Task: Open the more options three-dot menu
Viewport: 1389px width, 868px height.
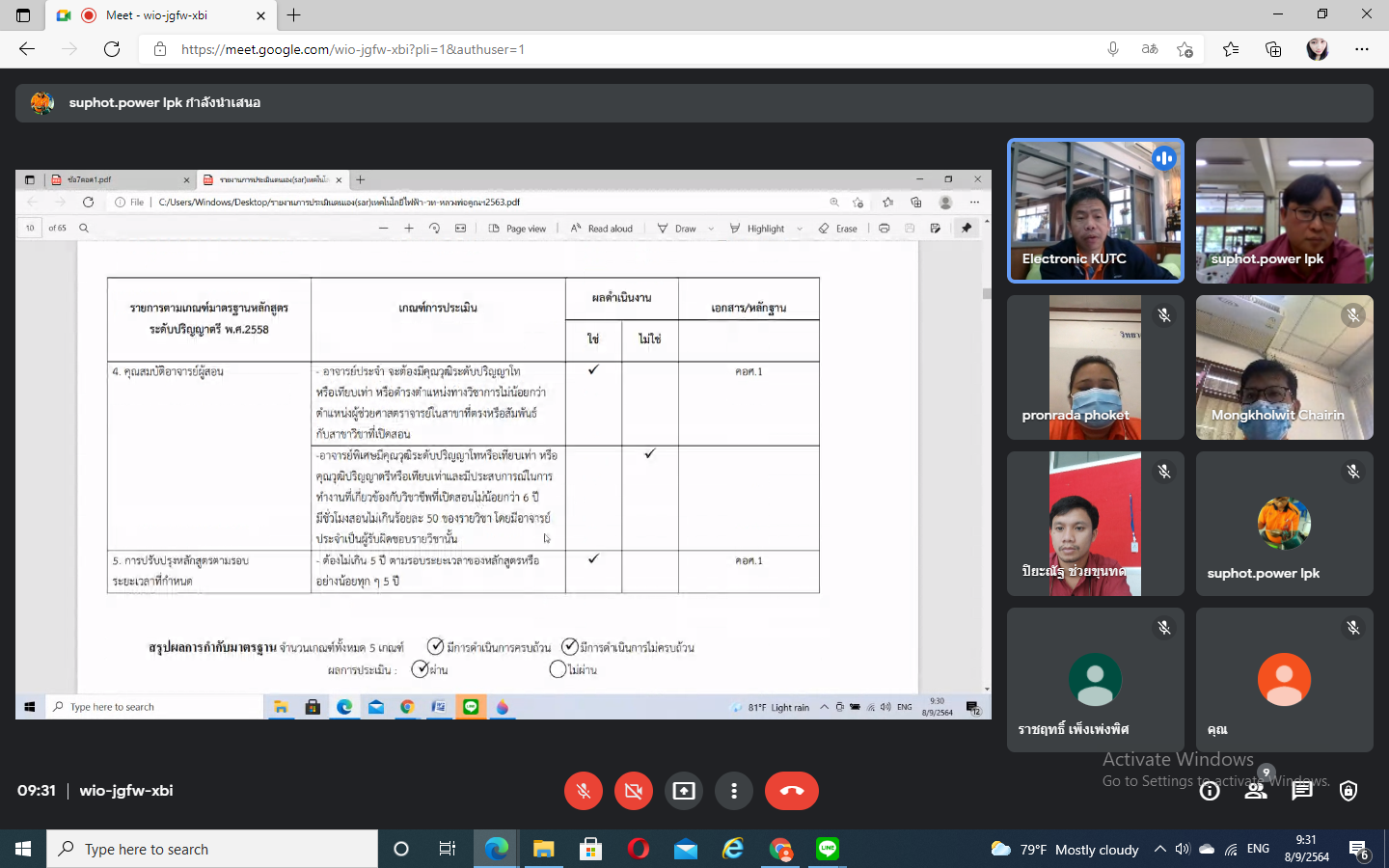Action: coord(734,791)
